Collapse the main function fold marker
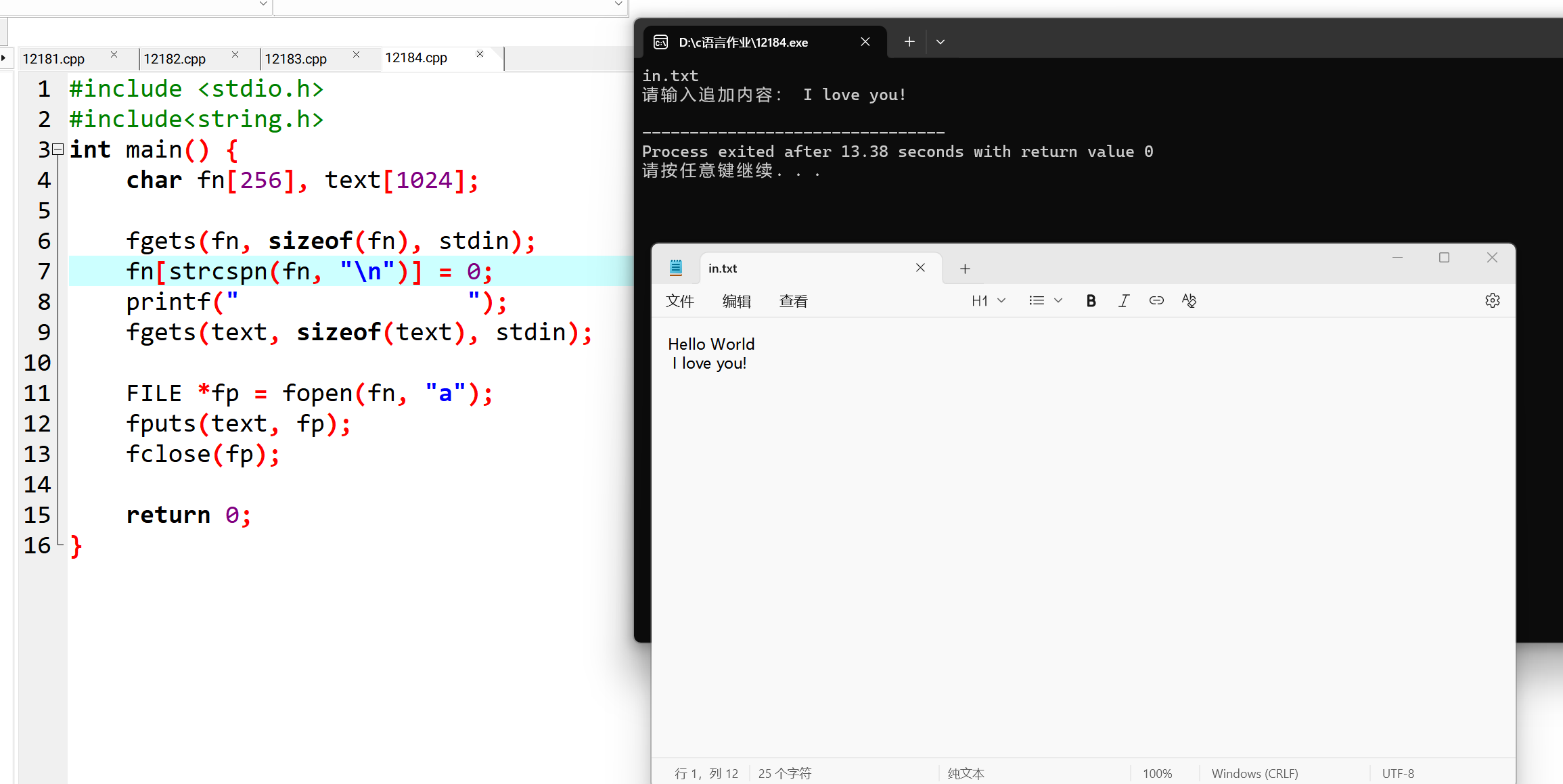 (x=58, y=149)
